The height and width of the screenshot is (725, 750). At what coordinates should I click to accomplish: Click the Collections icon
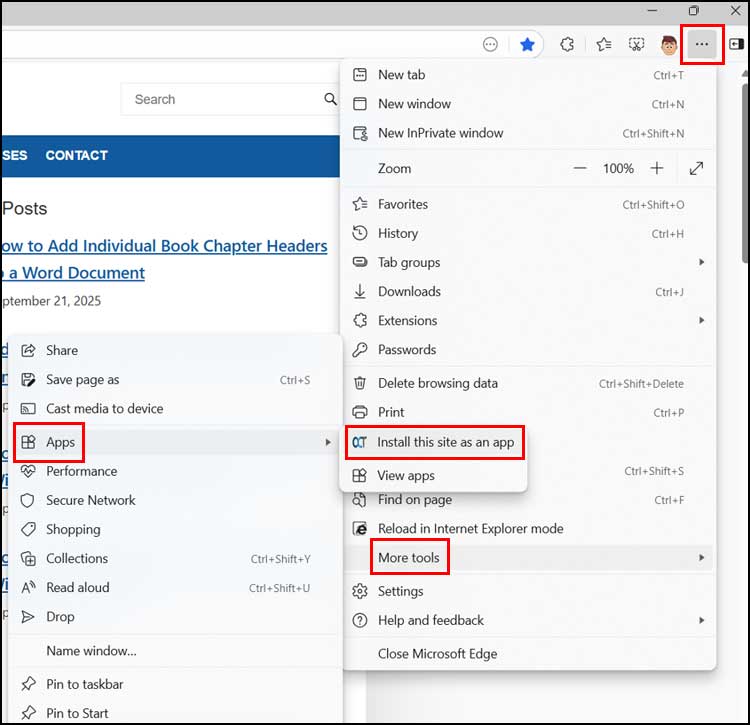pos(28,559)
